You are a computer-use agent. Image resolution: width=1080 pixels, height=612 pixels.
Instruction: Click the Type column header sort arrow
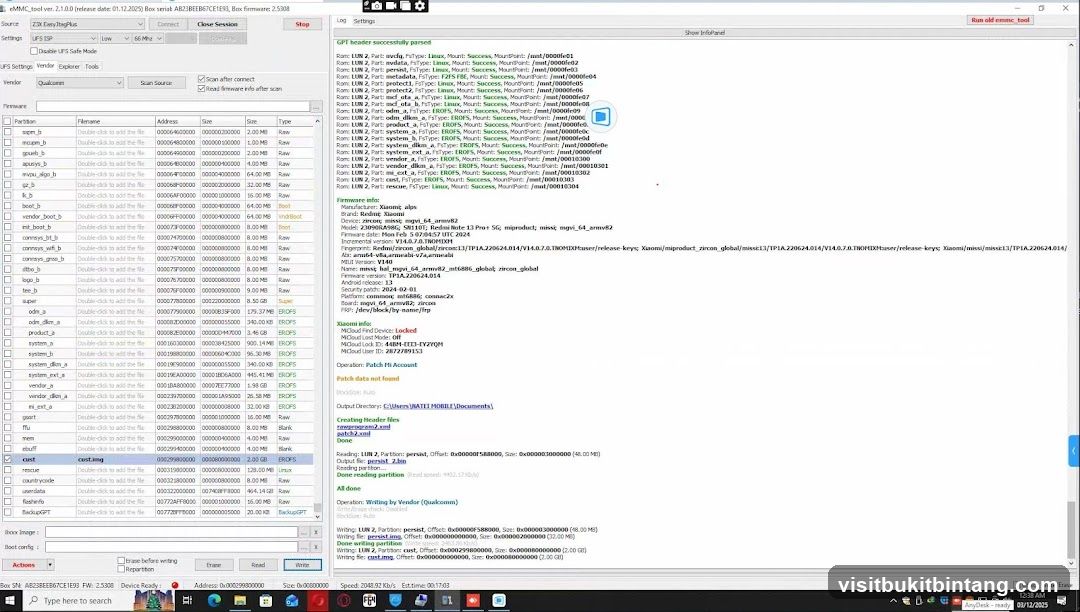(x=317, y=121)
